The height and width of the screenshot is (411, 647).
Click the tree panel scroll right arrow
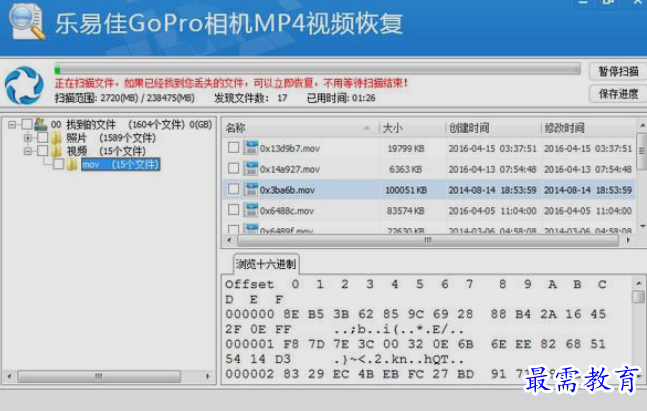208,376
